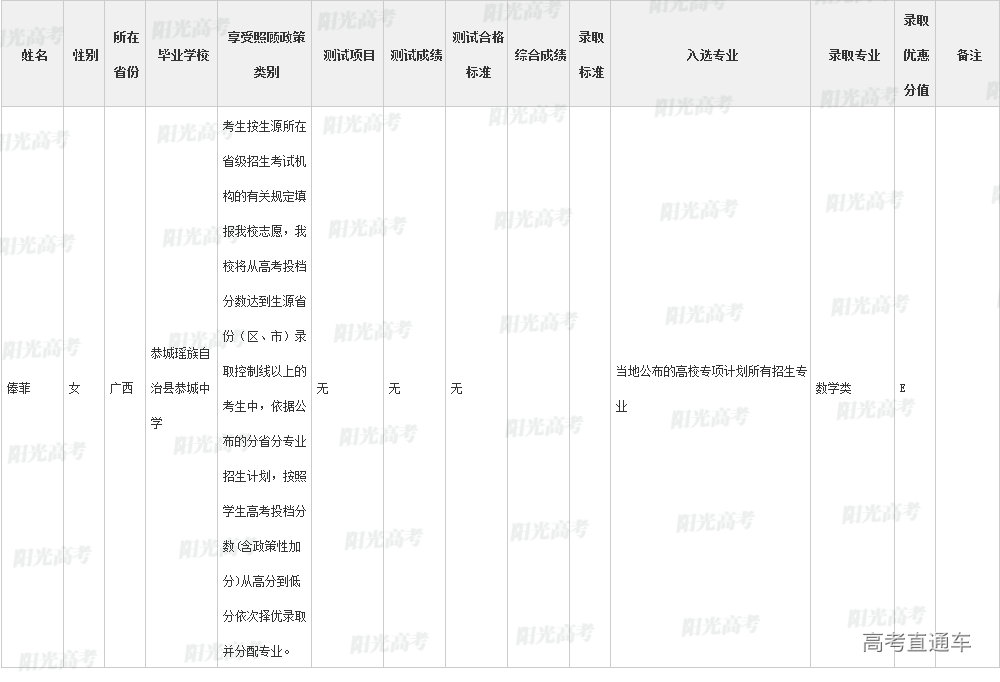Viewport: 1000px width, 682px height.
Task: Click the 姓名 column header
Action: click(x=33, y=55)
